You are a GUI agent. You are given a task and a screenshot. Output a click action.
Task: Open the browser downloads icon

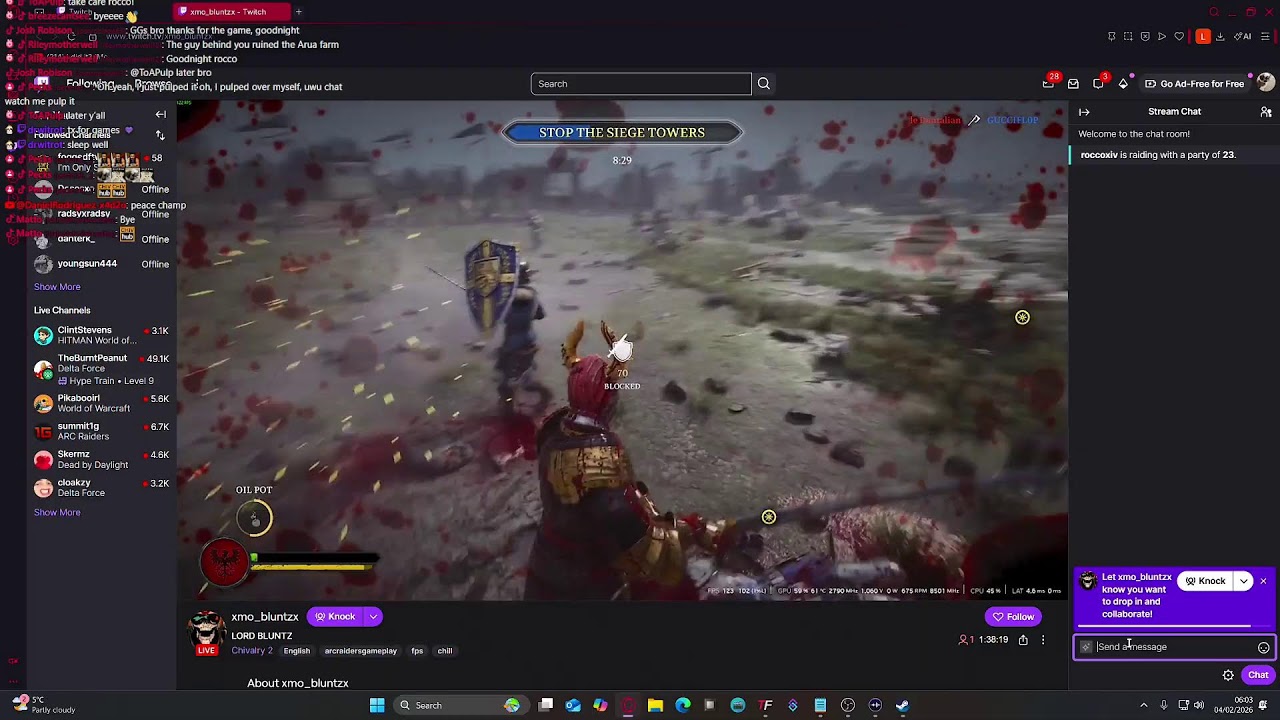tap(1220, 37)
